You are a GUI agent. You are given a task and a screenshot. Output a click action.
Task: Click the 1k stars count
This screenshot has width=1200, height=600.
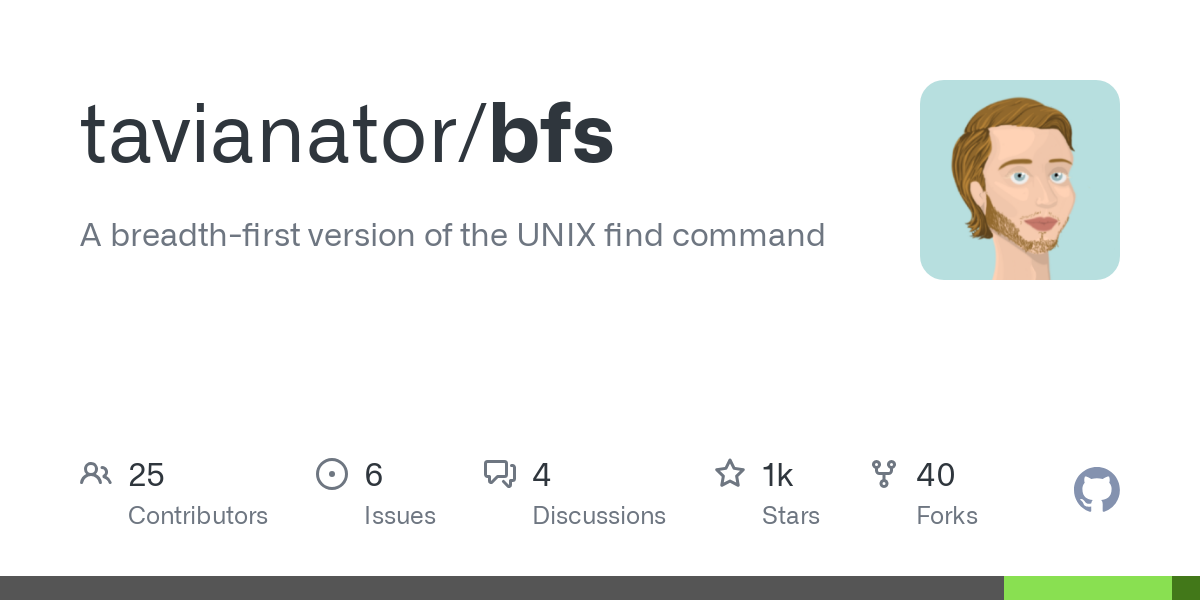click(x=777, y=475)
